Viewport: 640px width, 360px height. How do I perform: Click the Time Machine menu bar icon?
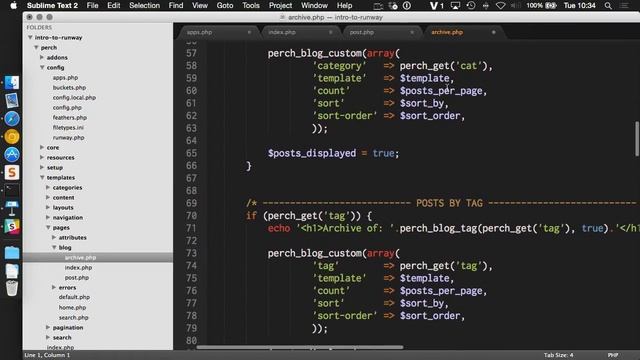tap(471, 5)
